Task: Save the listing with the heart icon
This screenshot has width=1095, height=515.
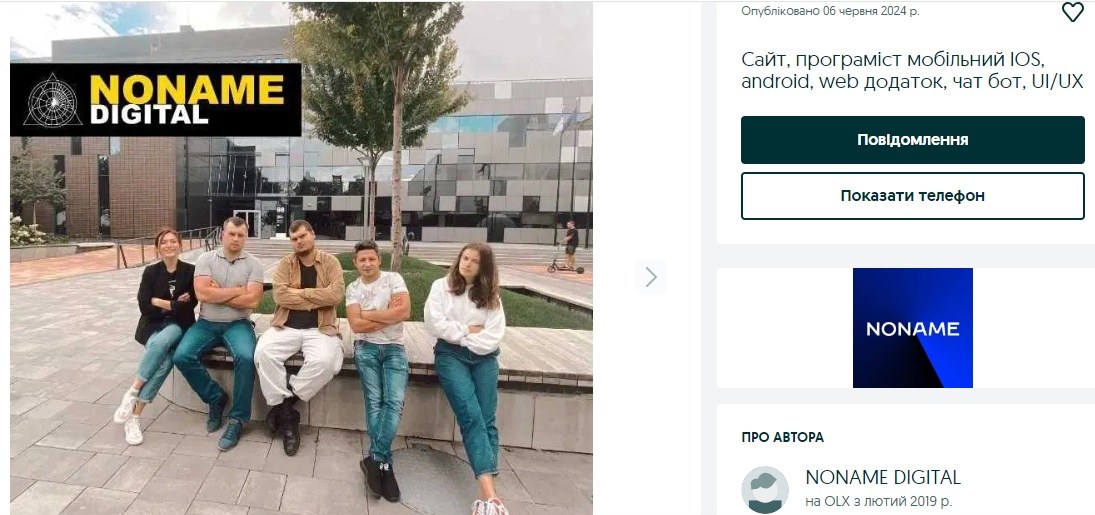Action: tap(1072, 12)
